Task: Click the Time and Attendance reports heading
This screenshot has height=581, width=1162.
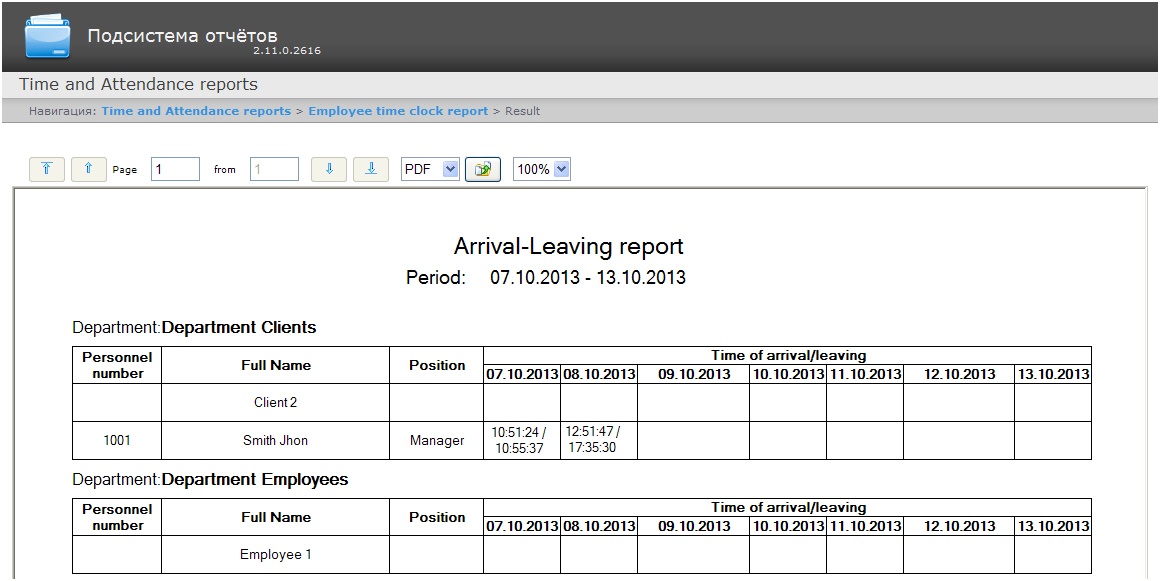Action: tap(139, 85)
